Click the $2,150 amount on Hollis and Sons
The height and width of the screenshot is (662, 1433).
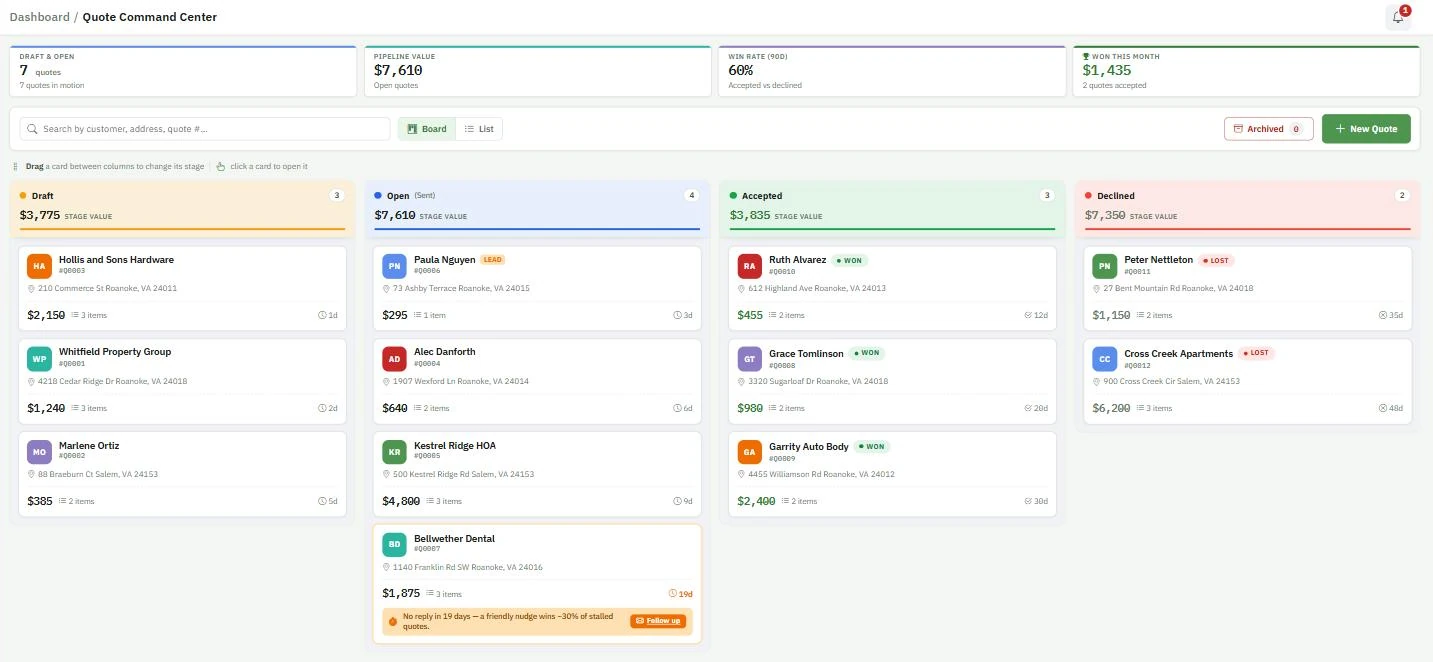(x=46, y=315)
